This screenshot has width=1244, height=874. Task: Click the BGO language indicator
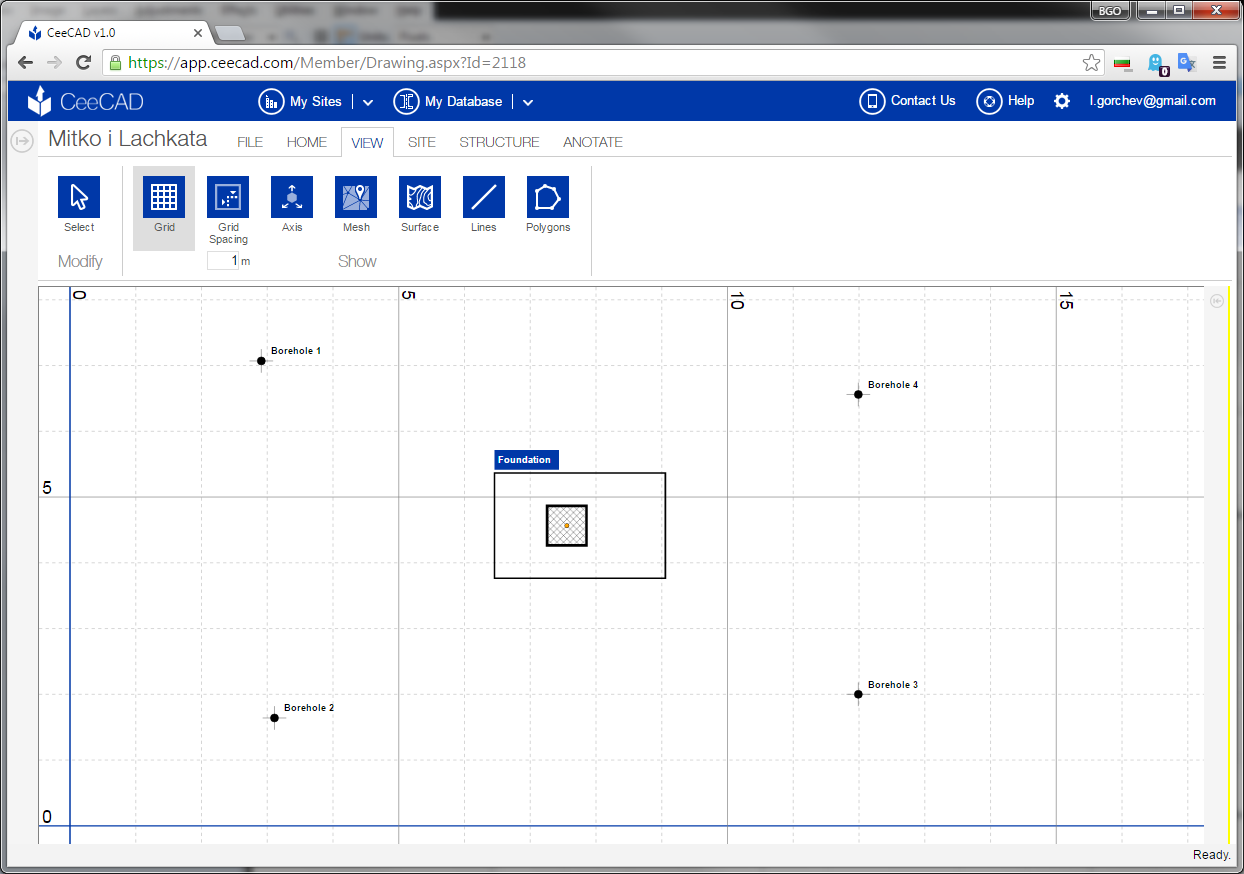(1110, 10)
